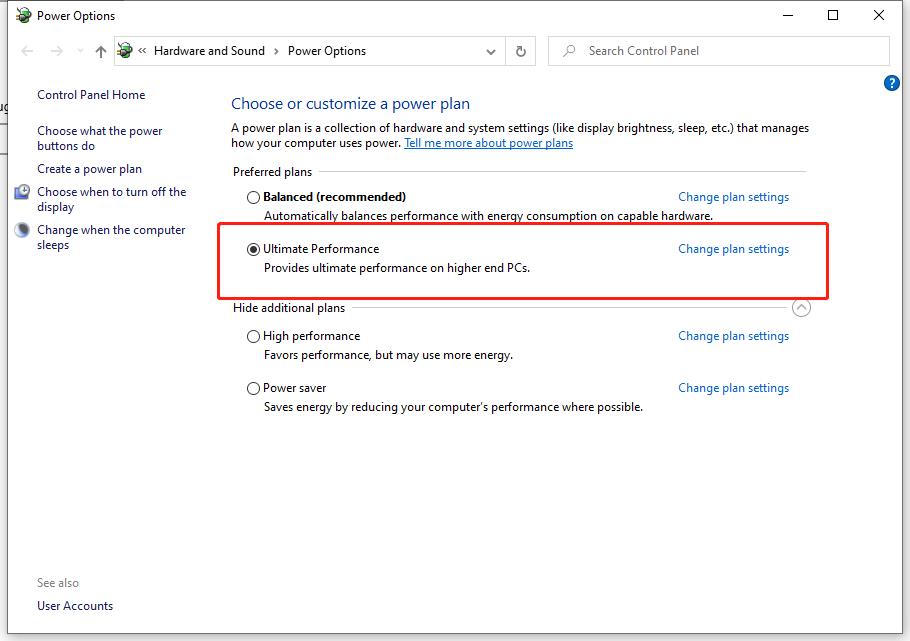
Task: Open the recent locations dropdown arrow
Action: click(80, 51)
